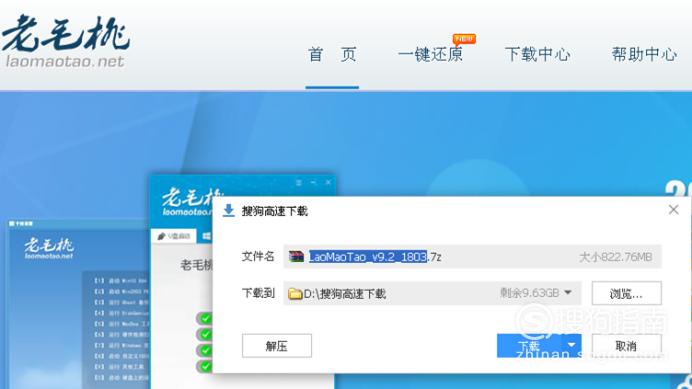This screenshot has height=389, width=692.
Task: Open the download location dropdown arrow
Action: 568,292
